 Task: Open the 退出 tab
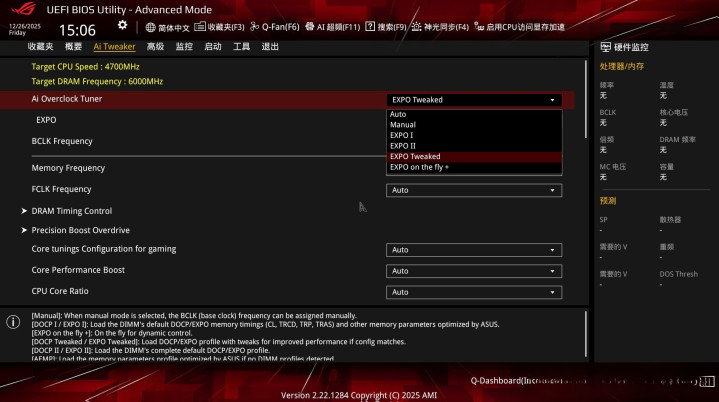270,46
